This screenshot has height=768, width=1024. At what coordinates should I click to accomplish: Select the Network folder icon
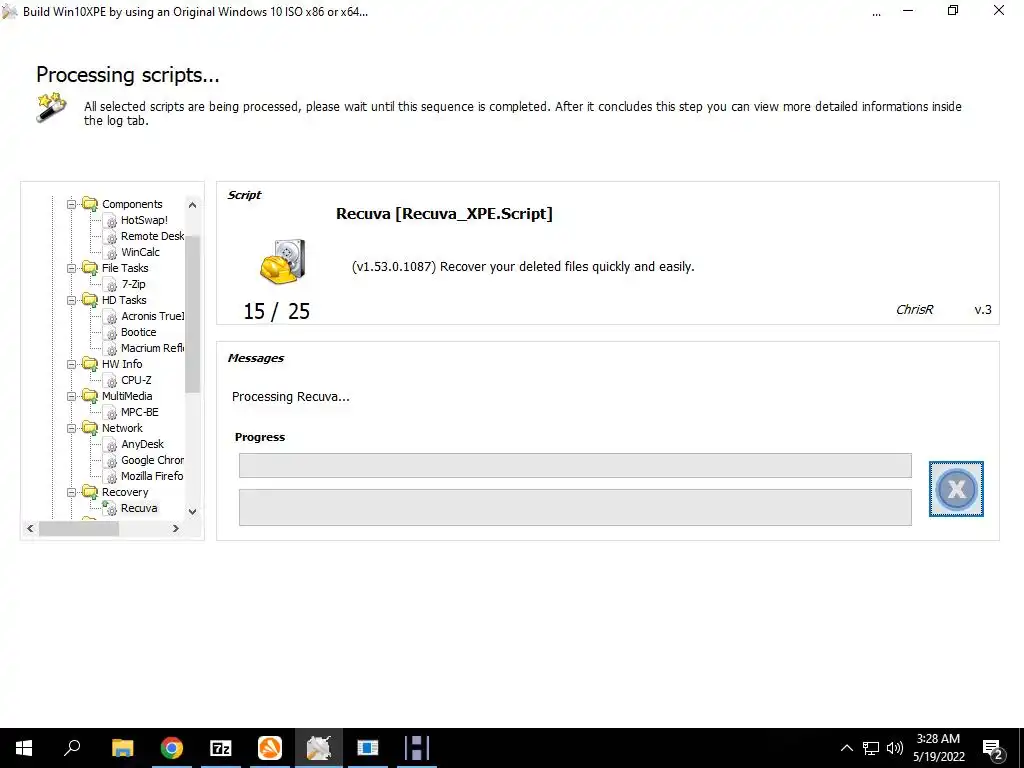click(x=90, y=428)
